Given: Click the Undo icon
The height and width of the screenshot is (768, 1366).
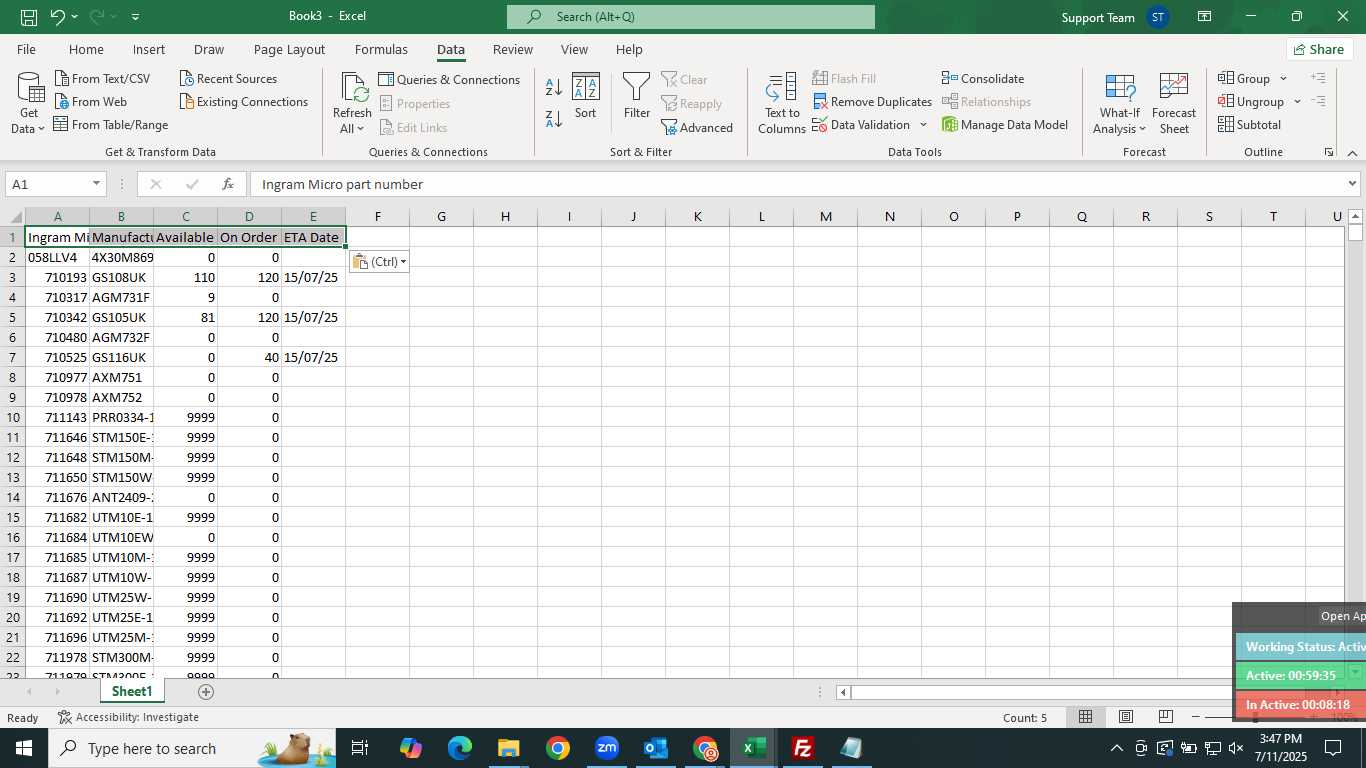Looking at the screenshot, I should 57,17.
